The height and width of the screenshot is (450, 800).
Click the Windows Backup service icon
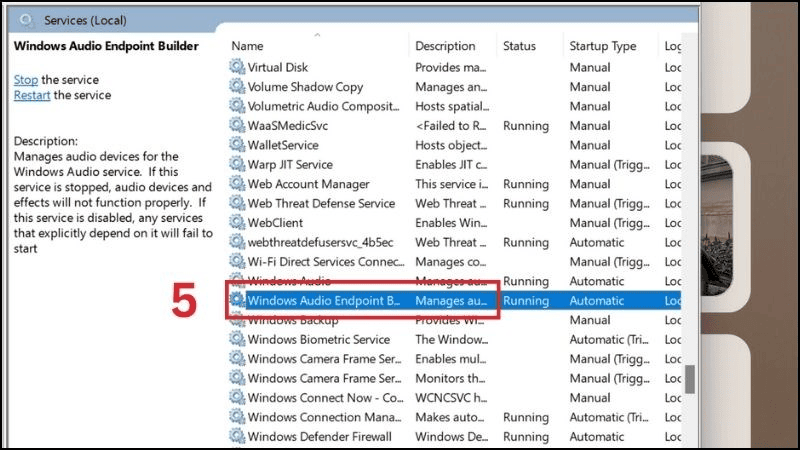[237, 320]
